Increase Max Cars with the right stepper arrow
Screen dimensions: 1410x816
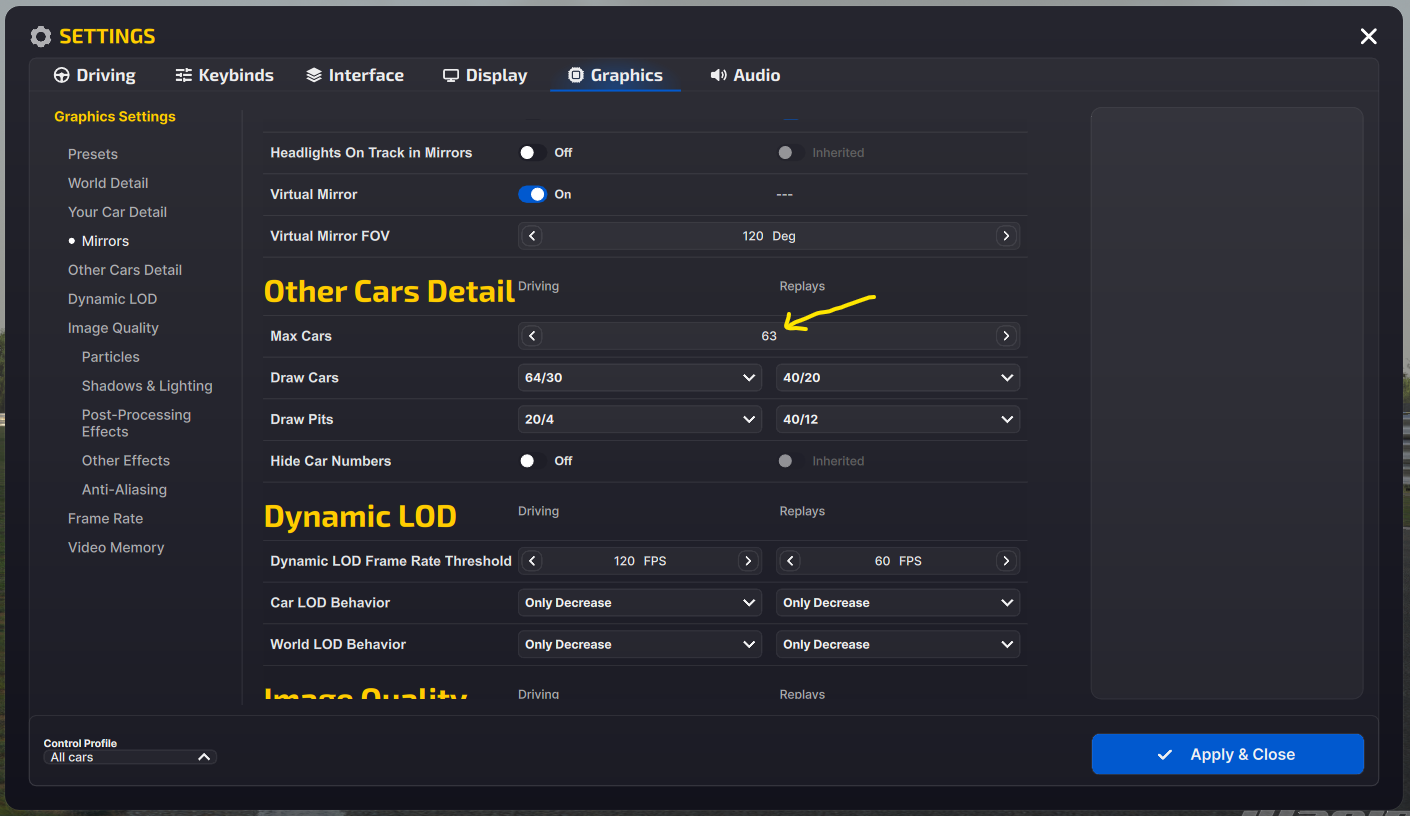(1006, 336)
